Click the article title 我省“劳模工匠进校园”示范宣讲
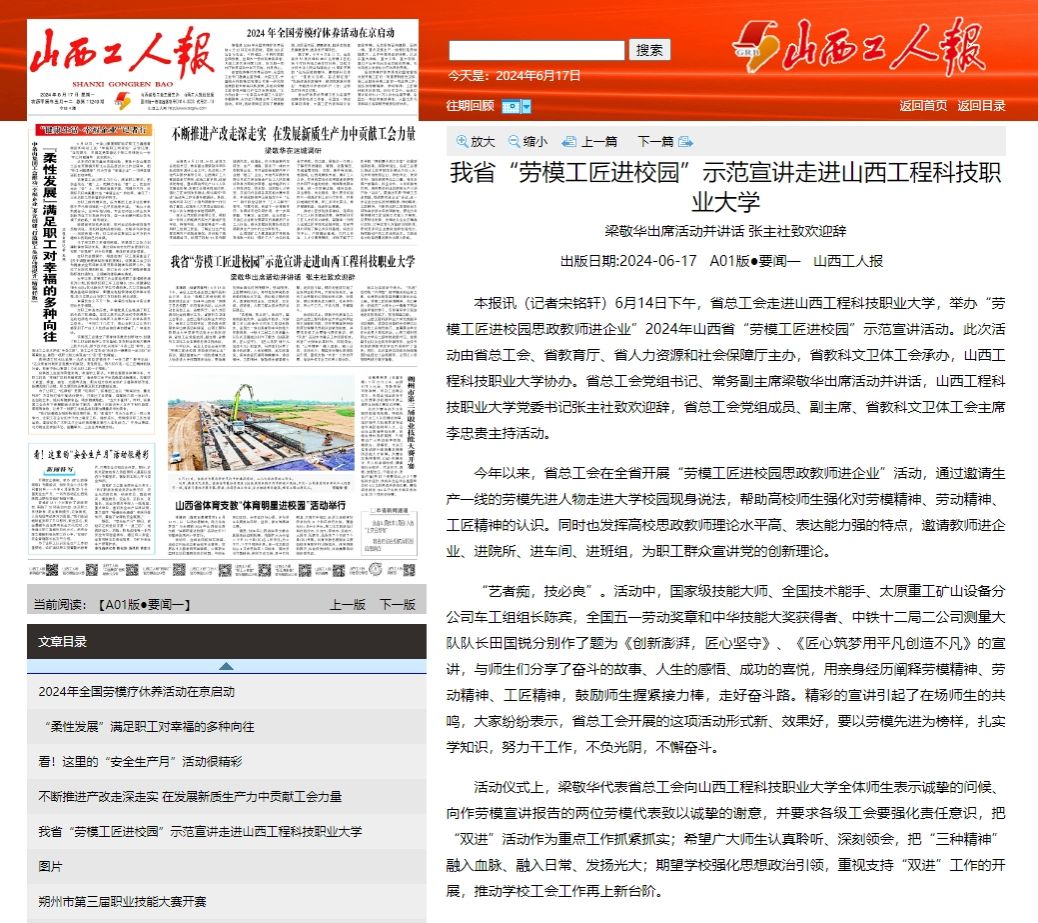 pyautogui.click(x=726, y=187)
